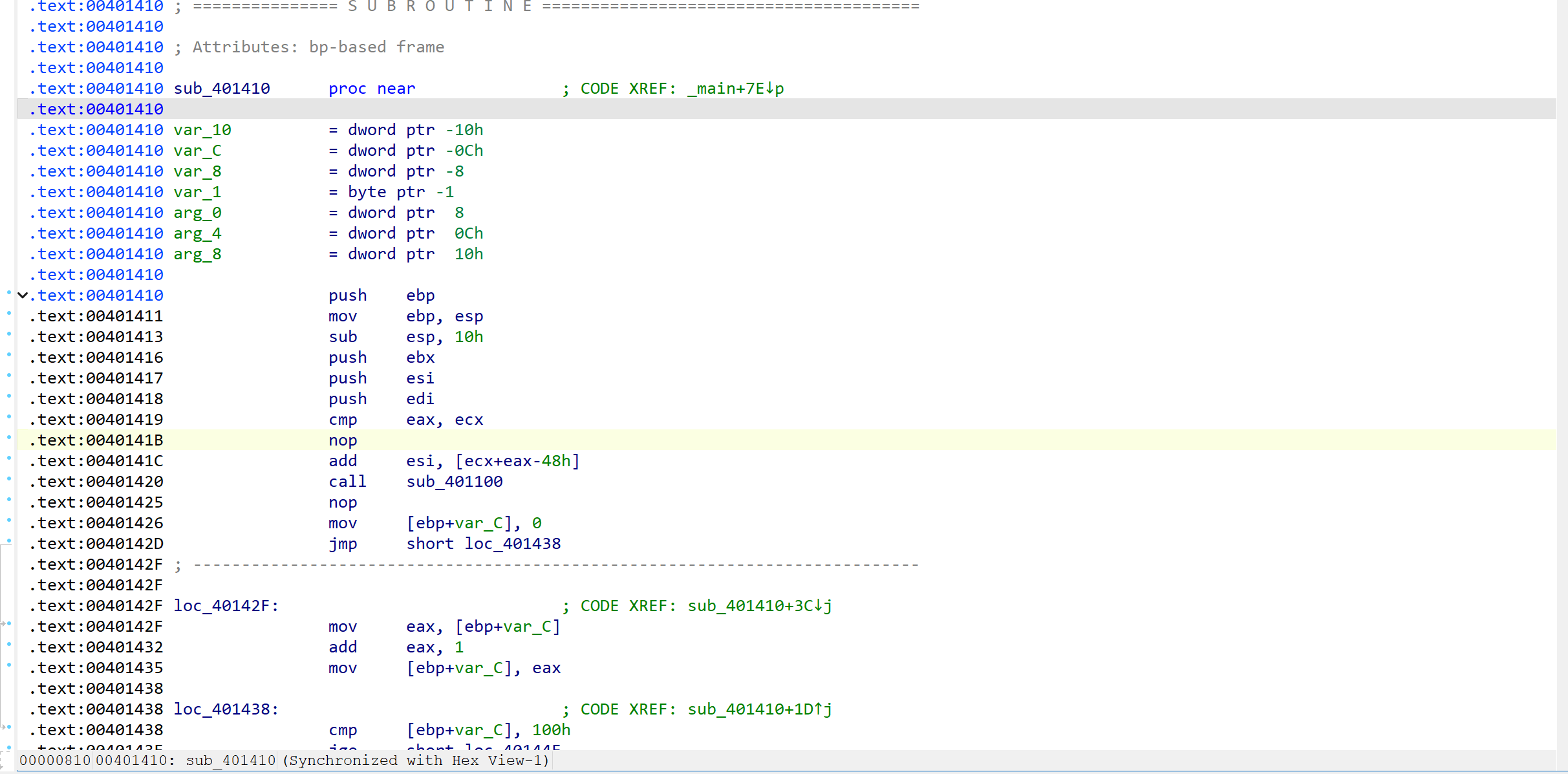Select the arg_4 argument definition

point(197,233)
